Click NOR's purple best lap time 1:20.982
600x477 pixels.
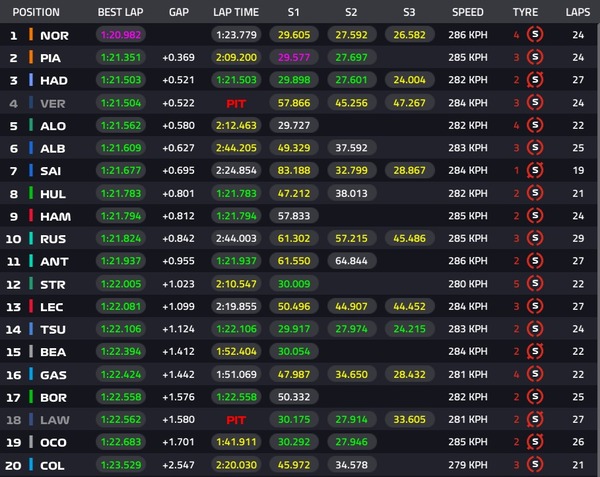point(119,35)
